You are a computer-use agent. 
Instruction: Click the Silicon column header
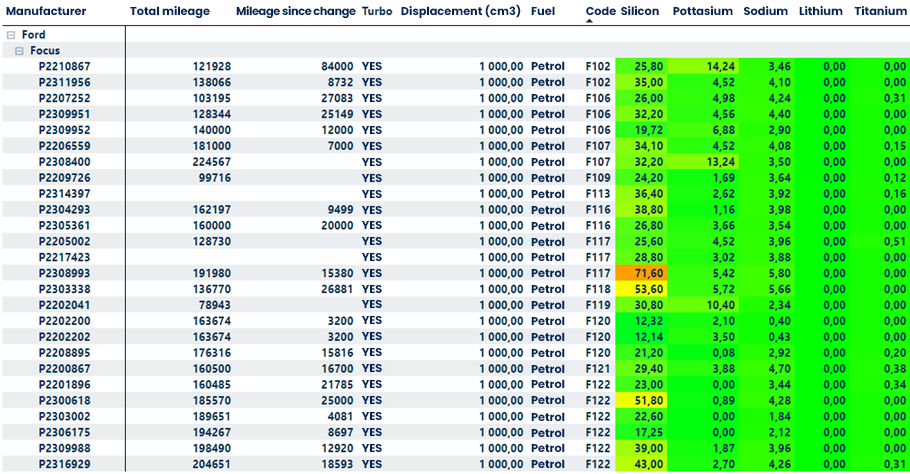pos(640,11)
